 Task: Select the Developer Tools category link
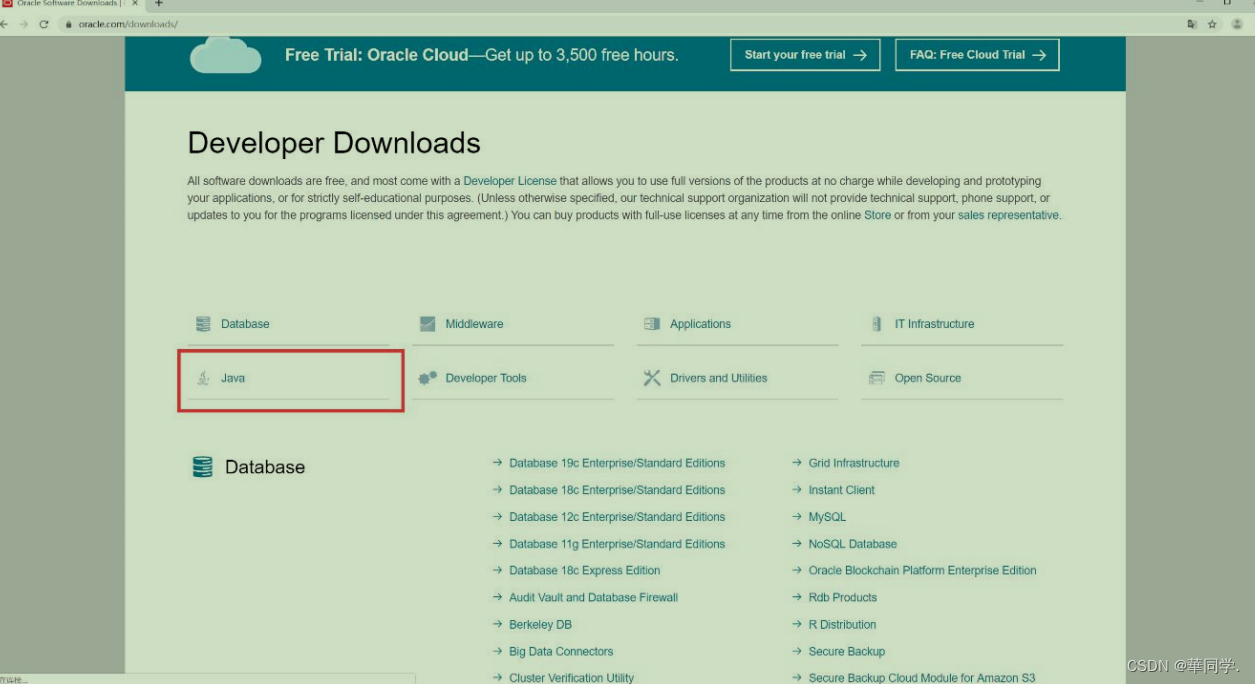486,378
